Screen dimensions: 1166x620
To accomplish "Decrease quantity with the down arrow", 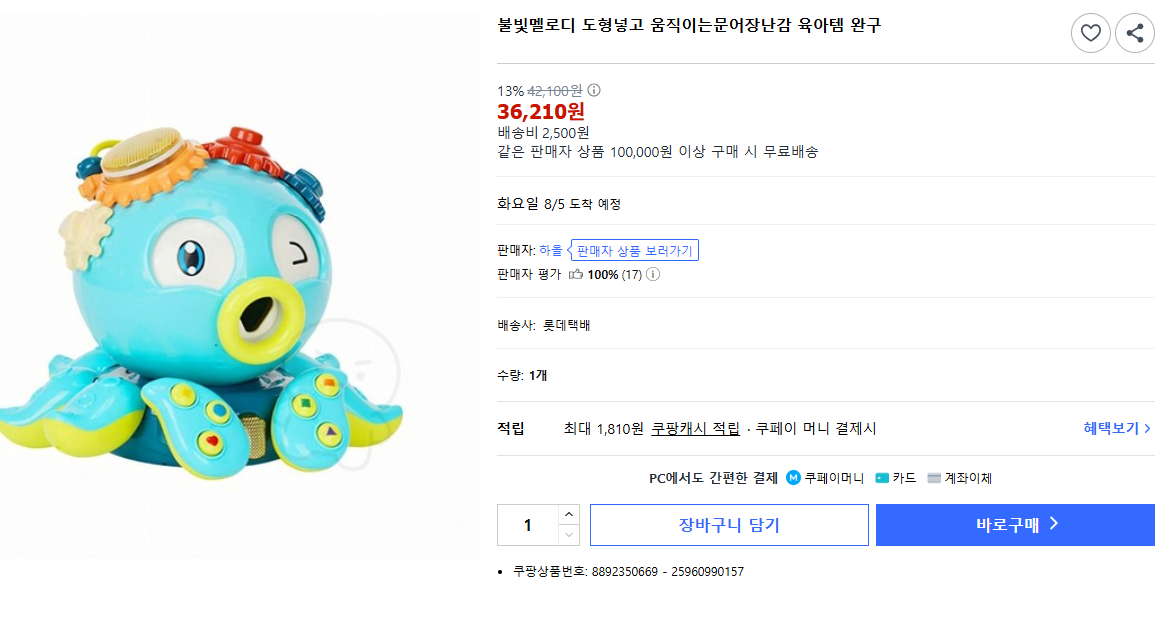I will pos(568,535).
